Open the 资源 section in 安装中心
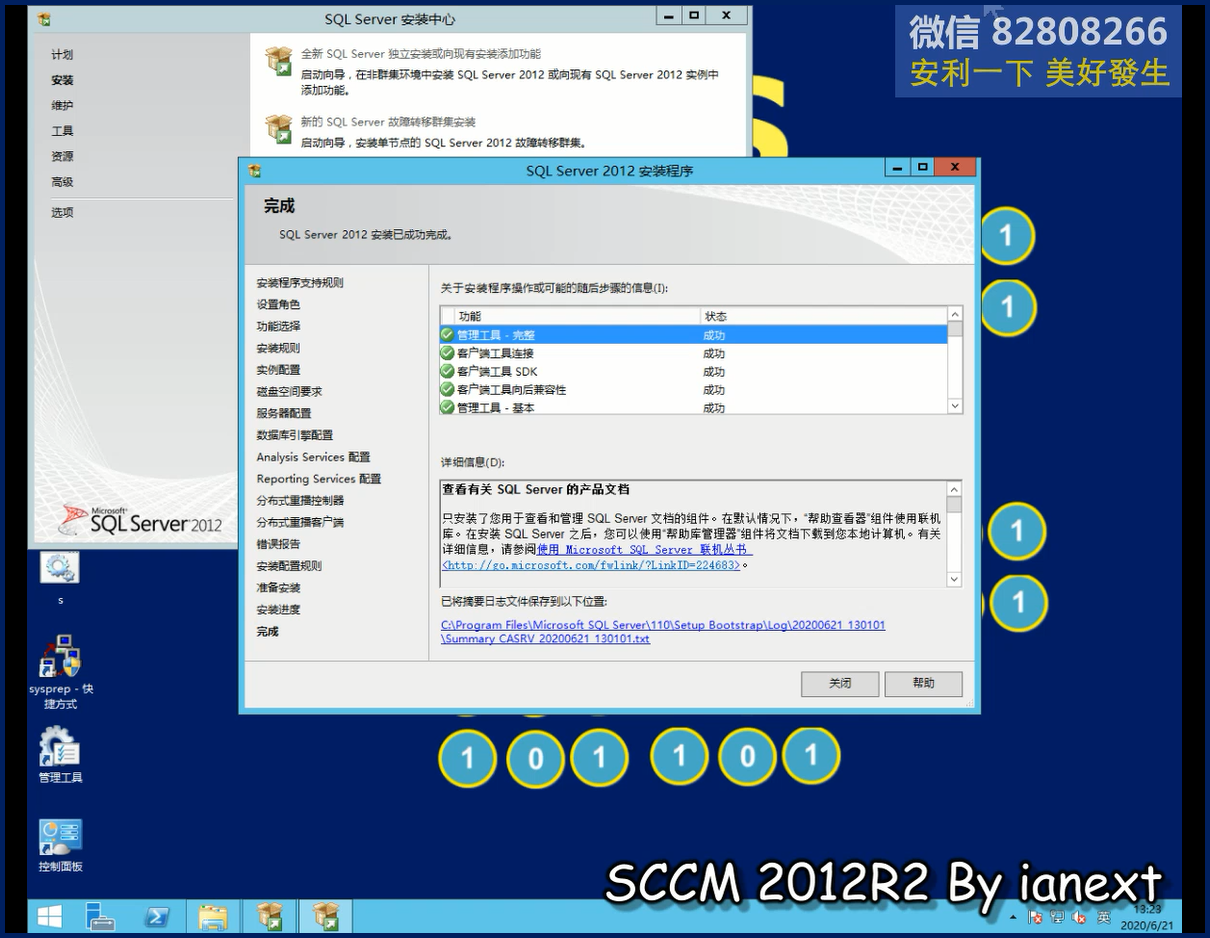Viewport: 1210px width, 938px height. 62,156
